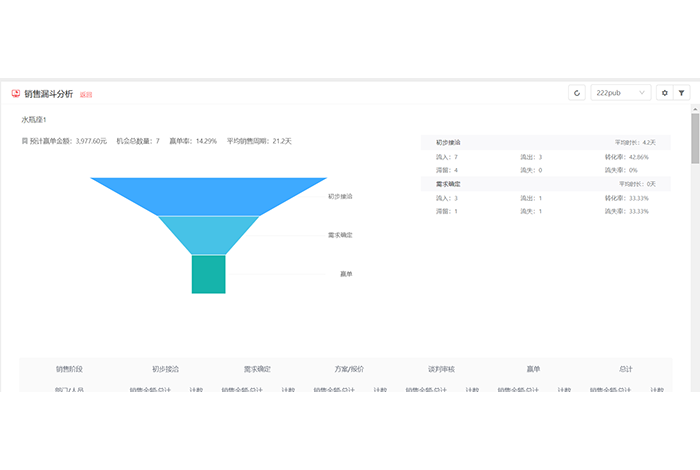
Task: Click the red 销售漏斗分析 report icon
Action: (x=16, y=93)
